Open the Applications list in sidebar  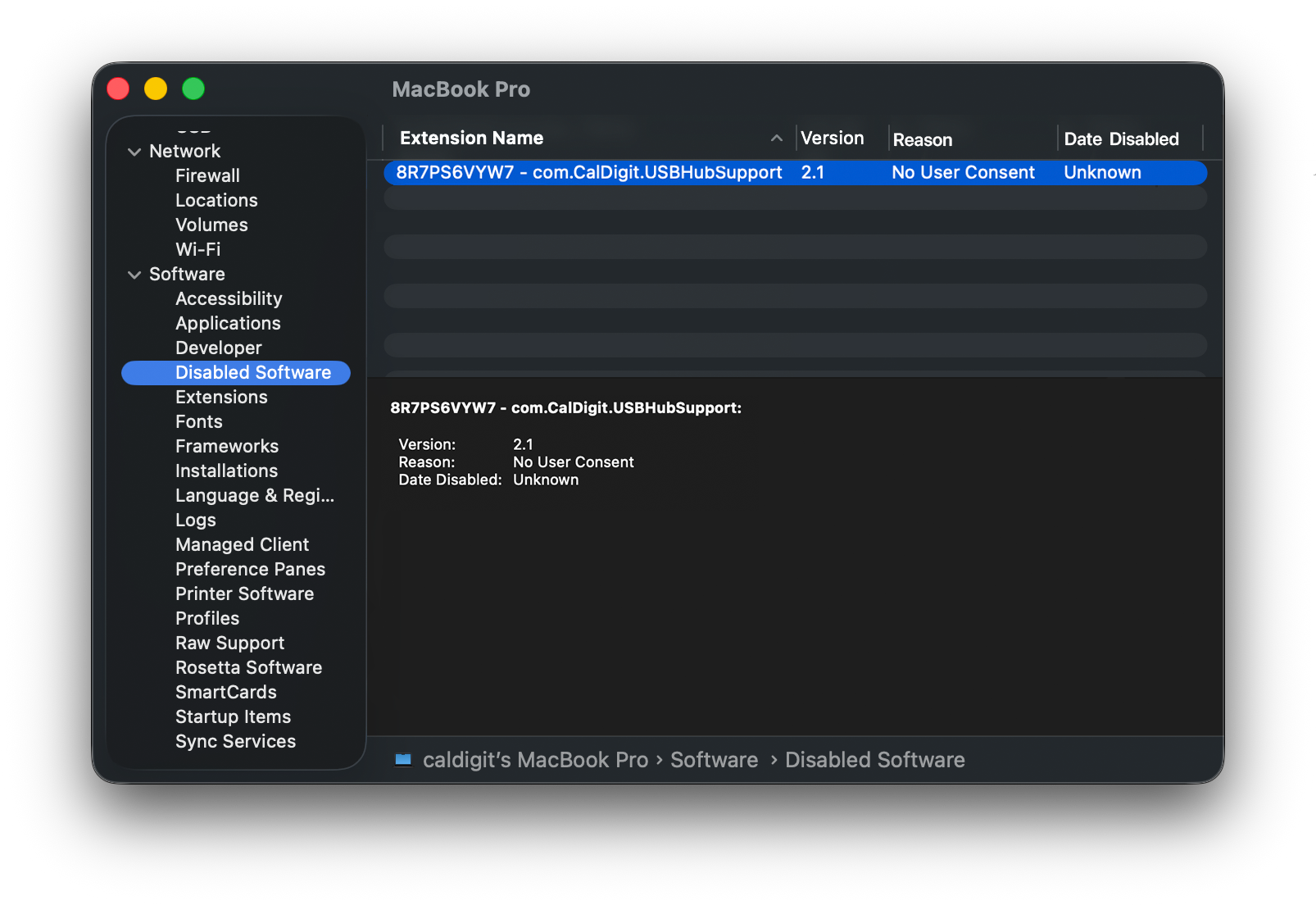point(228,324)
